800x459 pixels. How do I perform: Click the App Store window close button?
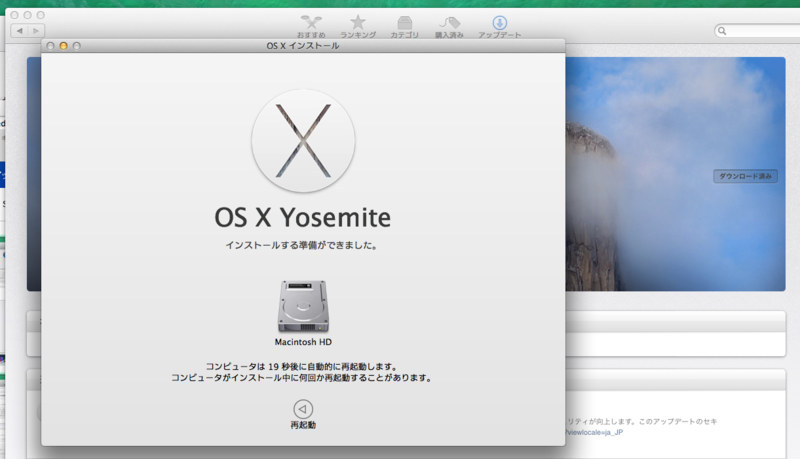[14, 15]
